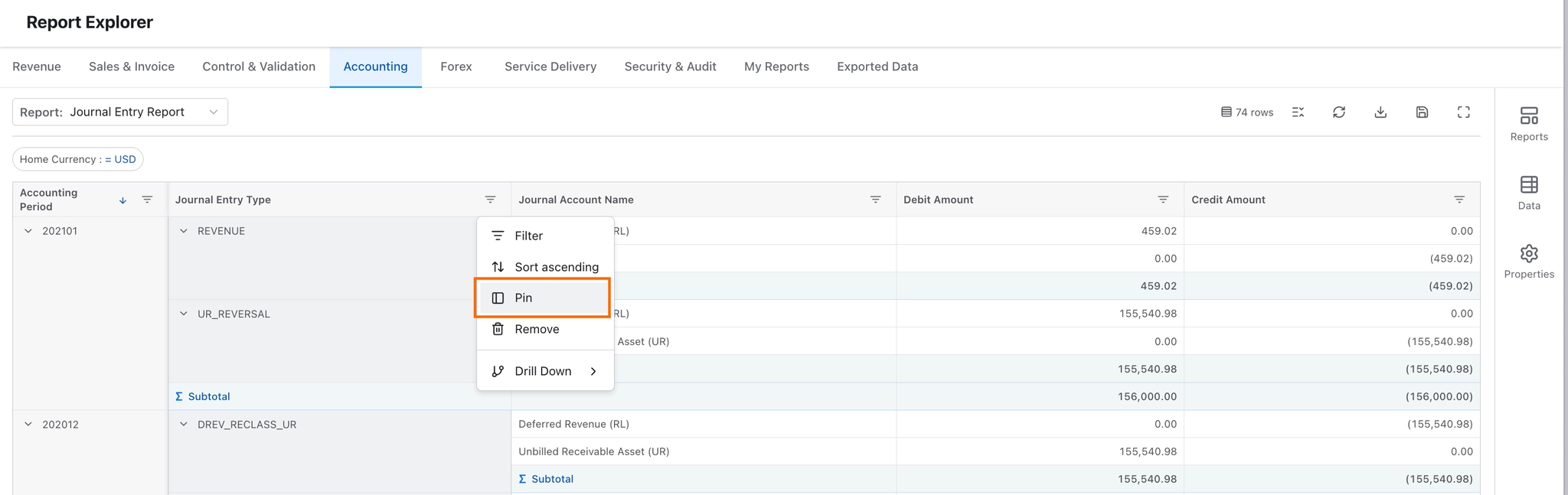Open Journal Account Name column menu
The height and width of the screenshot is (495, 1568).
click(x=875, y=200)
